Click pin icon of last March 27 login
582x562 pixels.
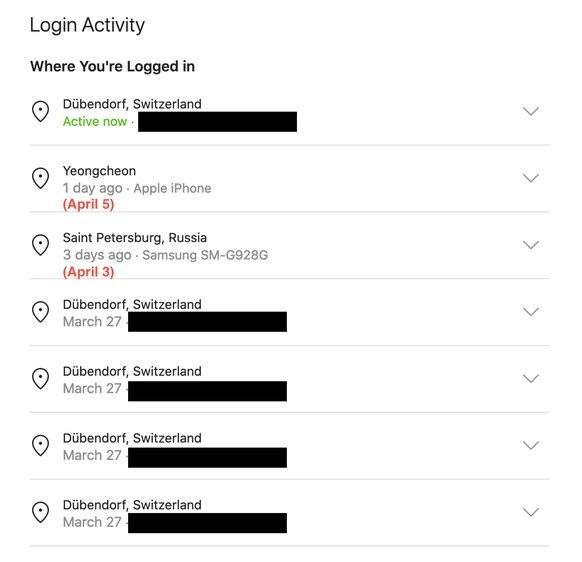coord(40,512)
